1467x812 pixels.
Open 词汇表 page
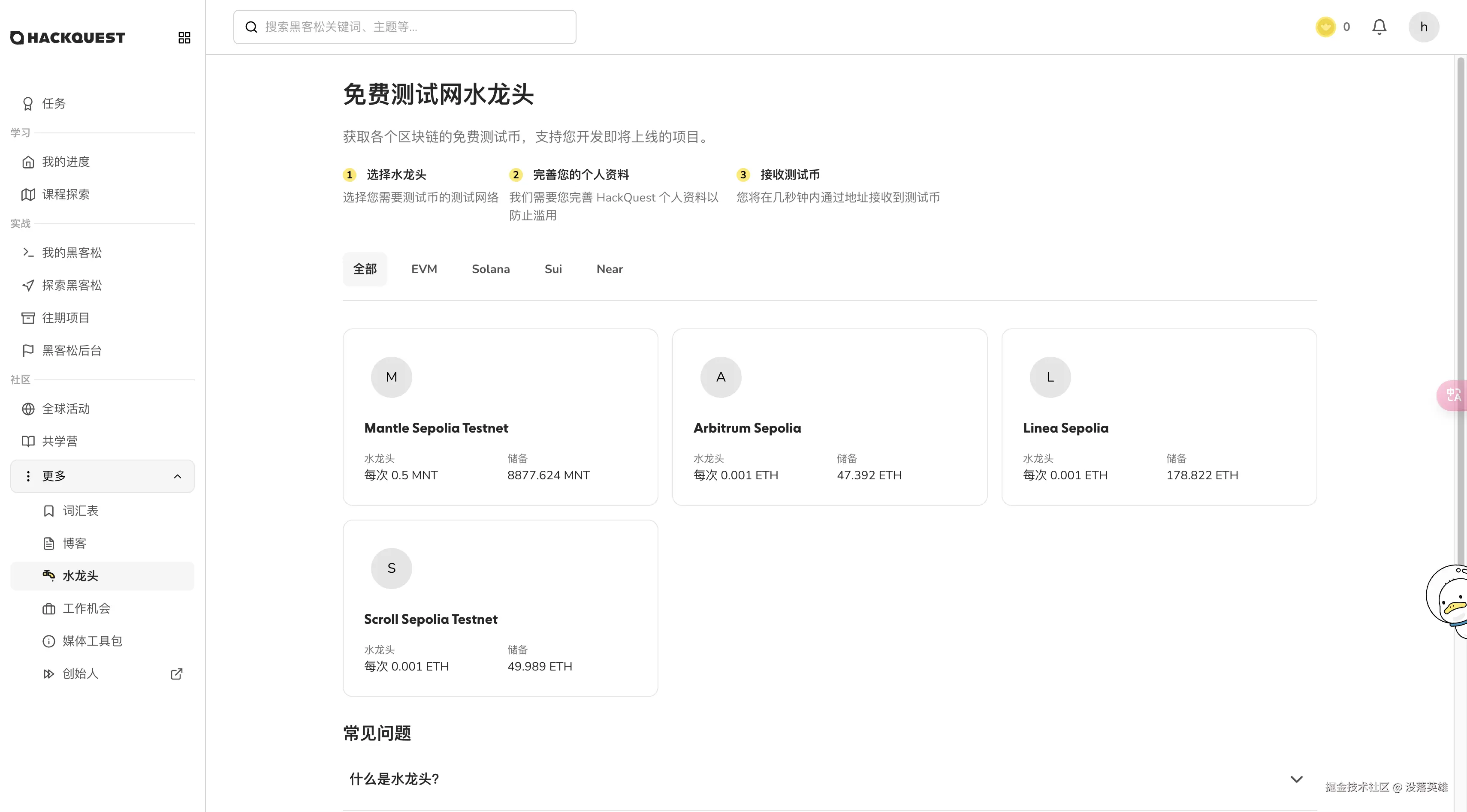point(103,511)
